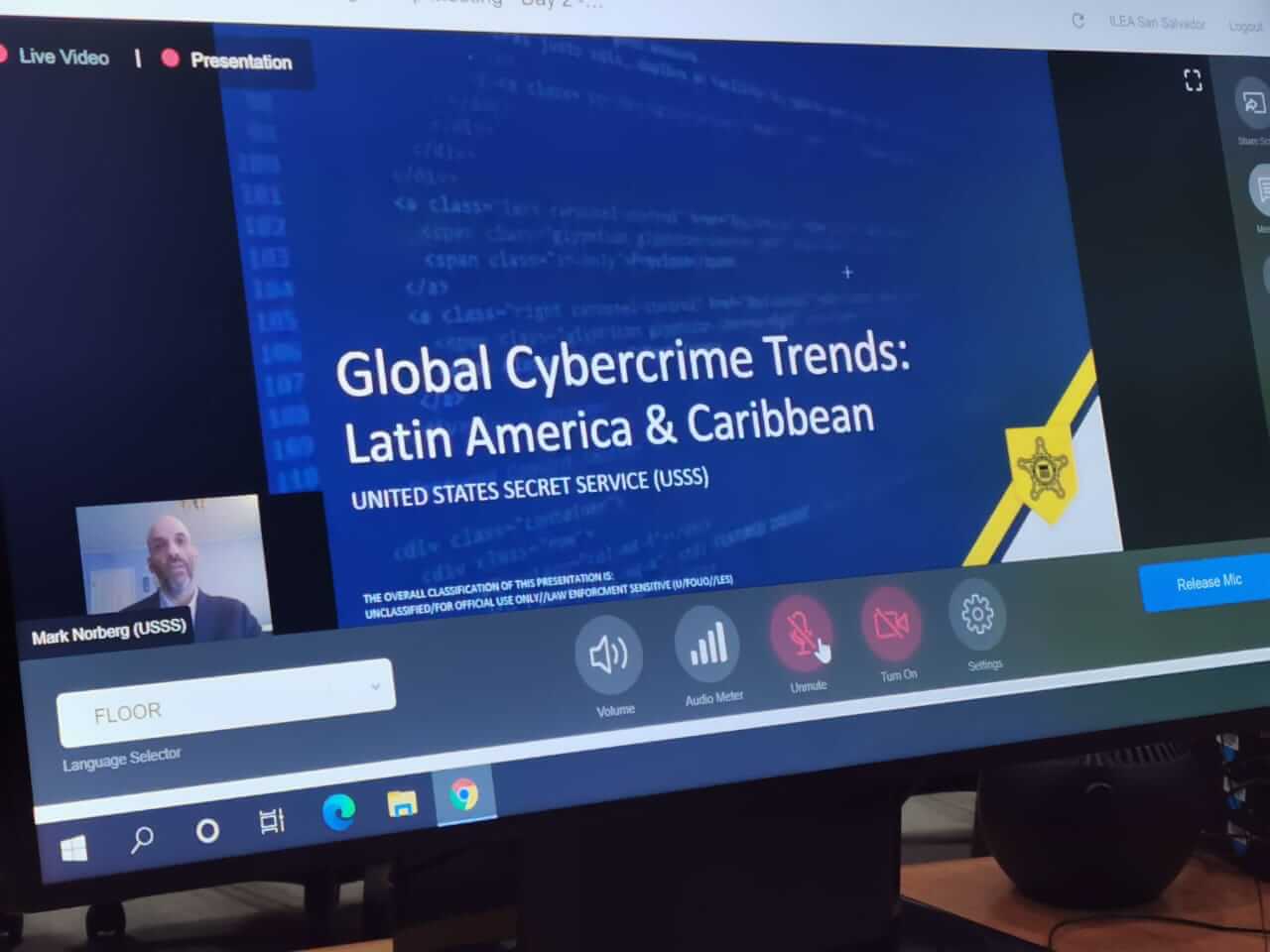The image size is (1270, 952).
Task: Open File Explorer from the taskbar
Action: coord(402,803)
